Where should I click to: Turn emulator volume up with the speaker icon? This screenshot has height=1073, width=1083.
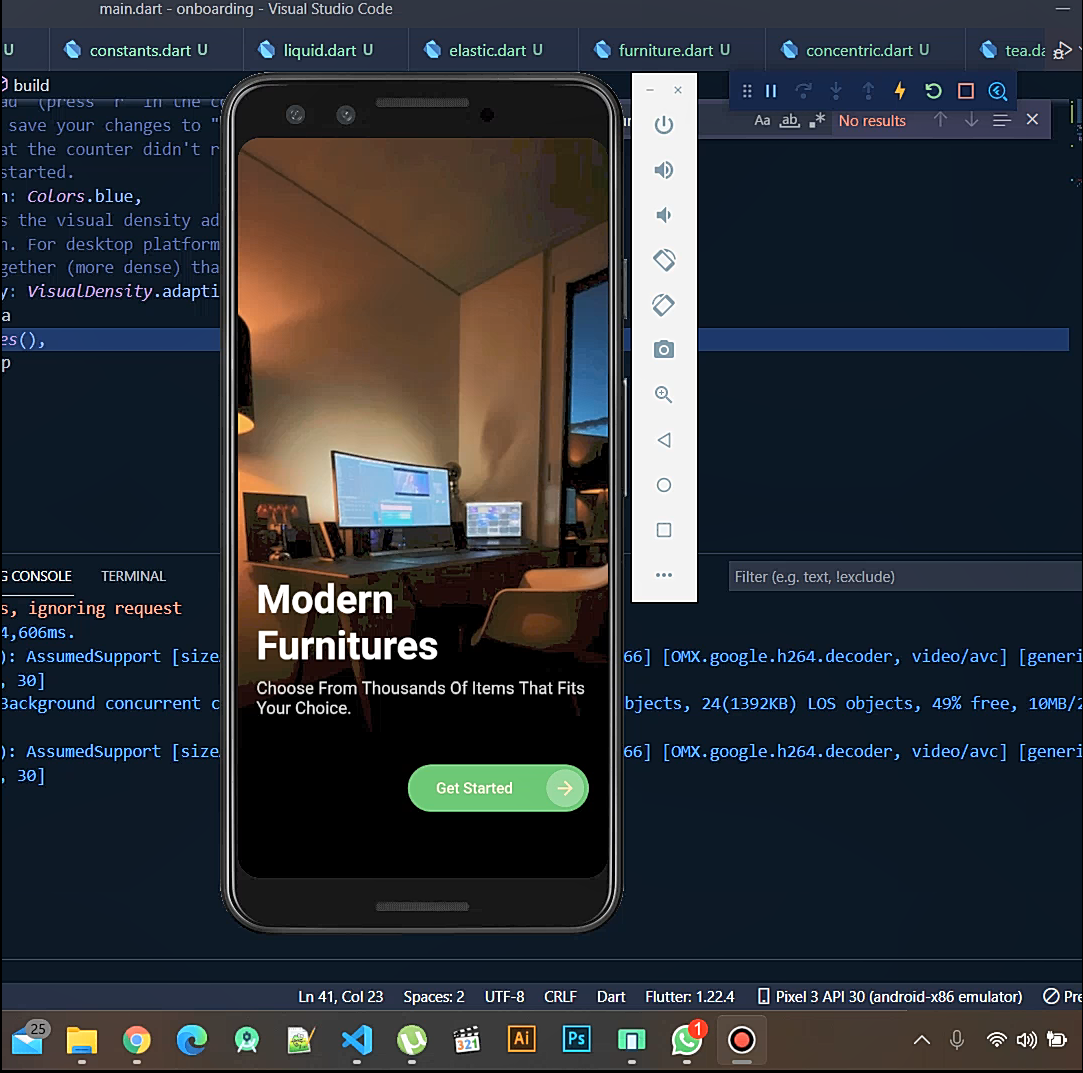coord(663,170)
